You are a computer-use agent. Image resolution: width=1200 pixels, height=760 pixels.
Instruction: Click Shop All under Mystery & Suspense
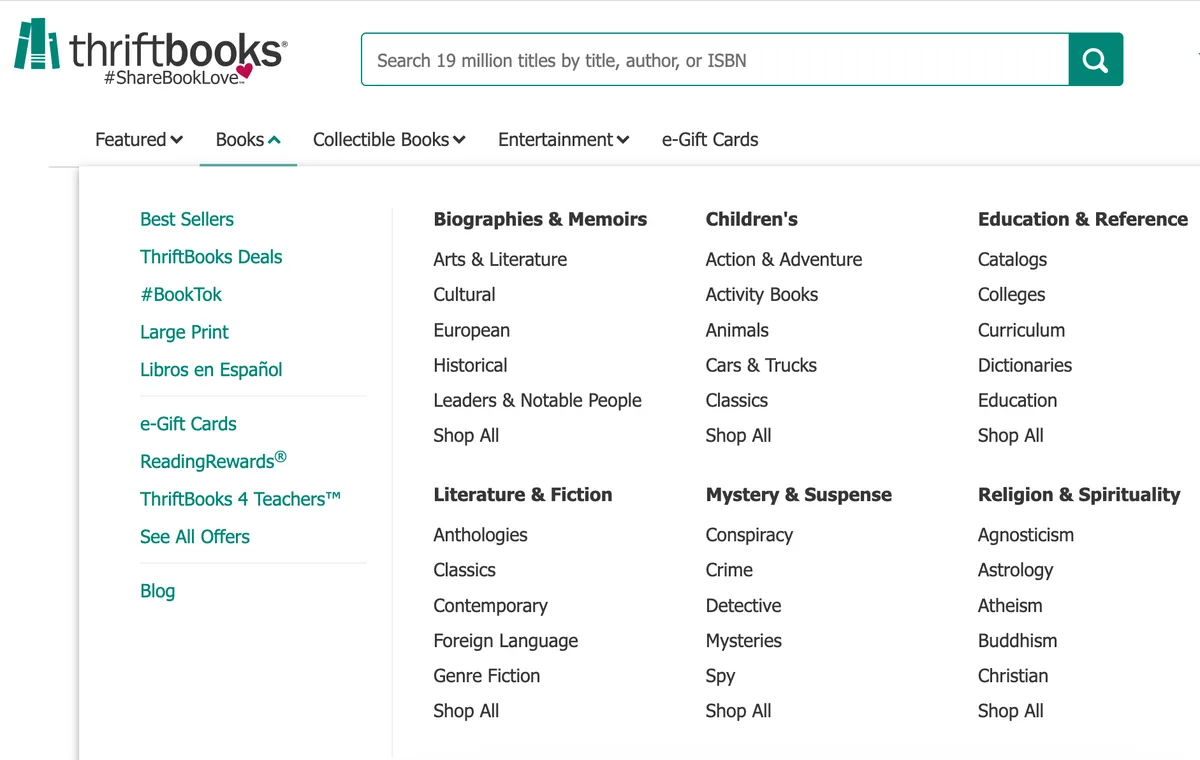pos(738,711)
